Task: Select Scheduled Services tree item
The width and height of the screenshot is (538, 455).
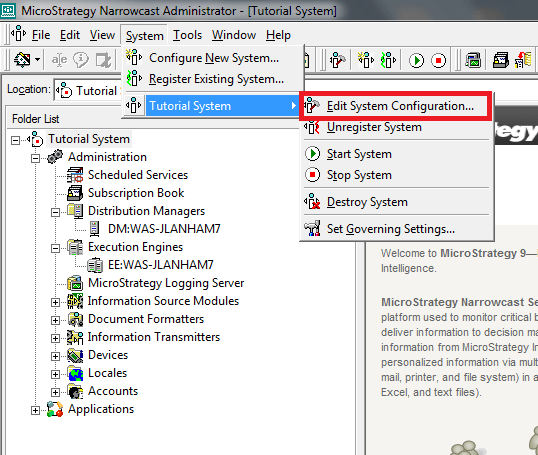Action: pos(138,175)
